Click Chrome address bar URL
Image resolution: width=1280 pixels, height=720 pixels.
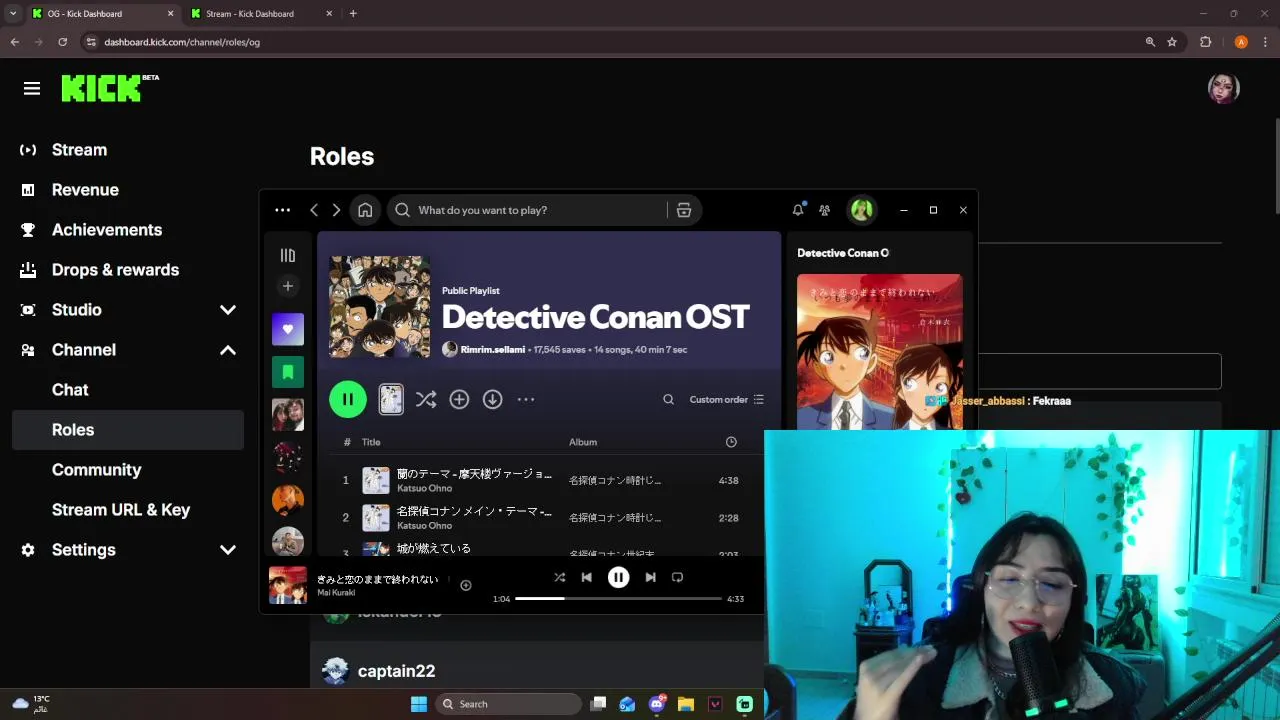click(x=182, y=42)
